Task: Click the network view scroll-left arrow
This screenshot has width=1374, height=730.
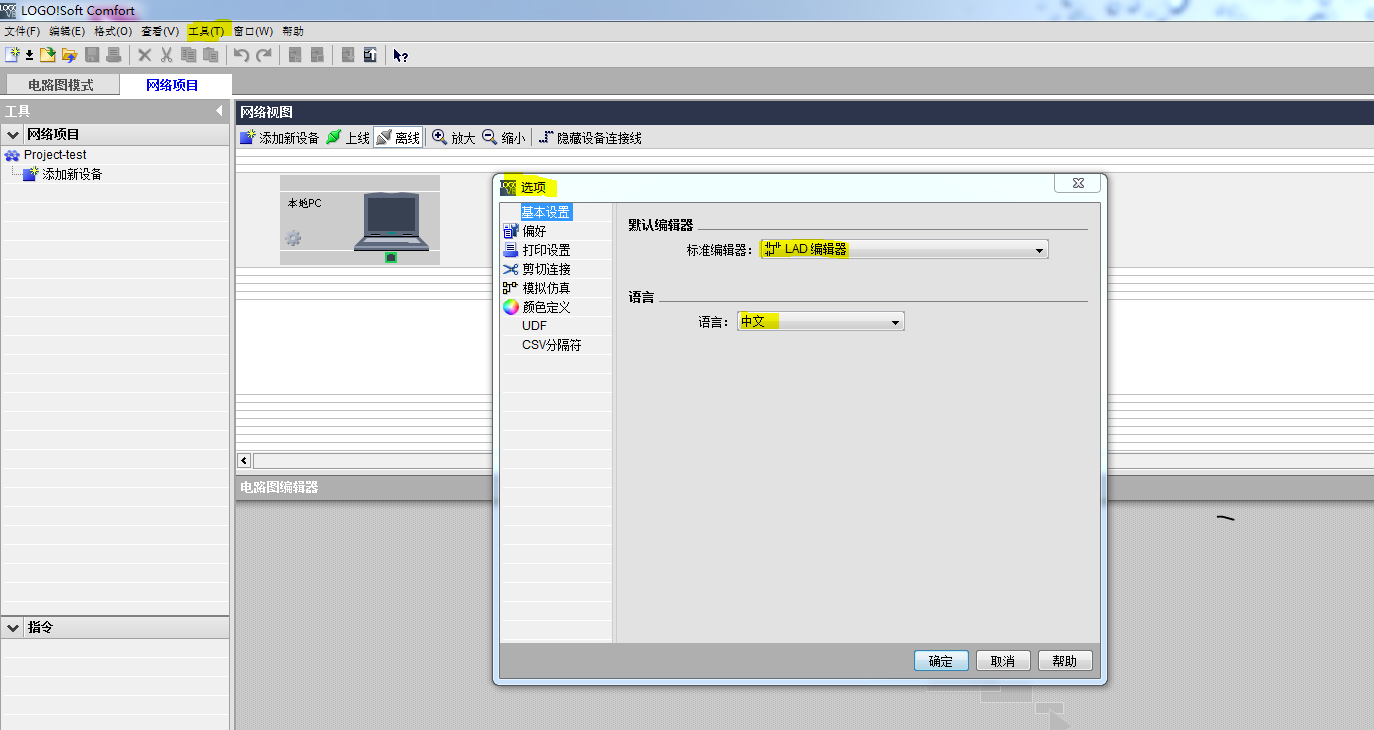Action: point(244,461)
